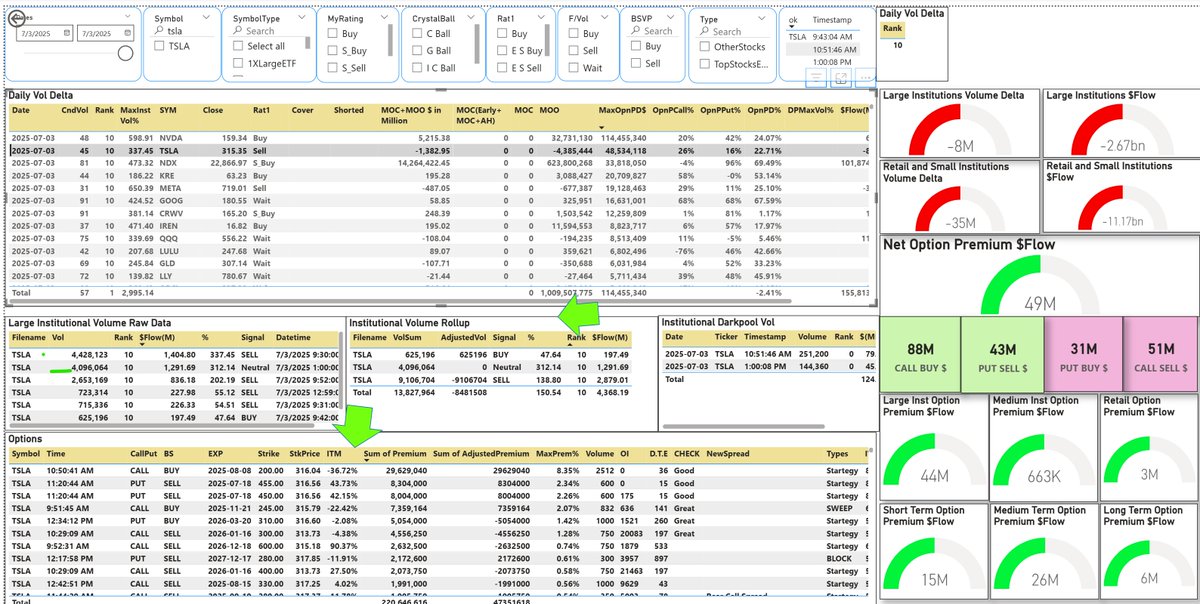Screen dimensions: 1200x604
Task: Click the date range slider handle
Action: (126, 53)
